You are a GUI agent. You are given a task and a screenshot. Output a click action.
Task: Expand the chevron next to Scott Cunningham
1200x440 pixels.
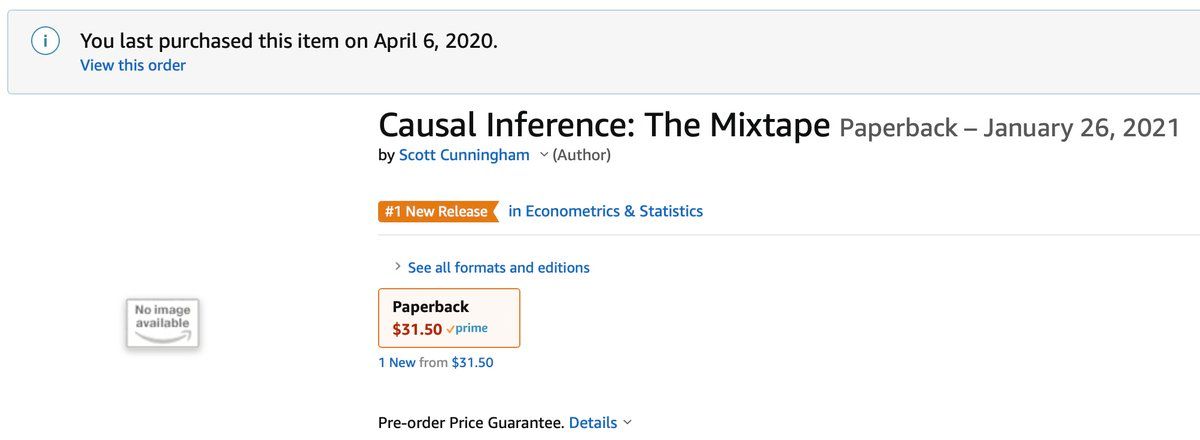[x=544, y=155]
